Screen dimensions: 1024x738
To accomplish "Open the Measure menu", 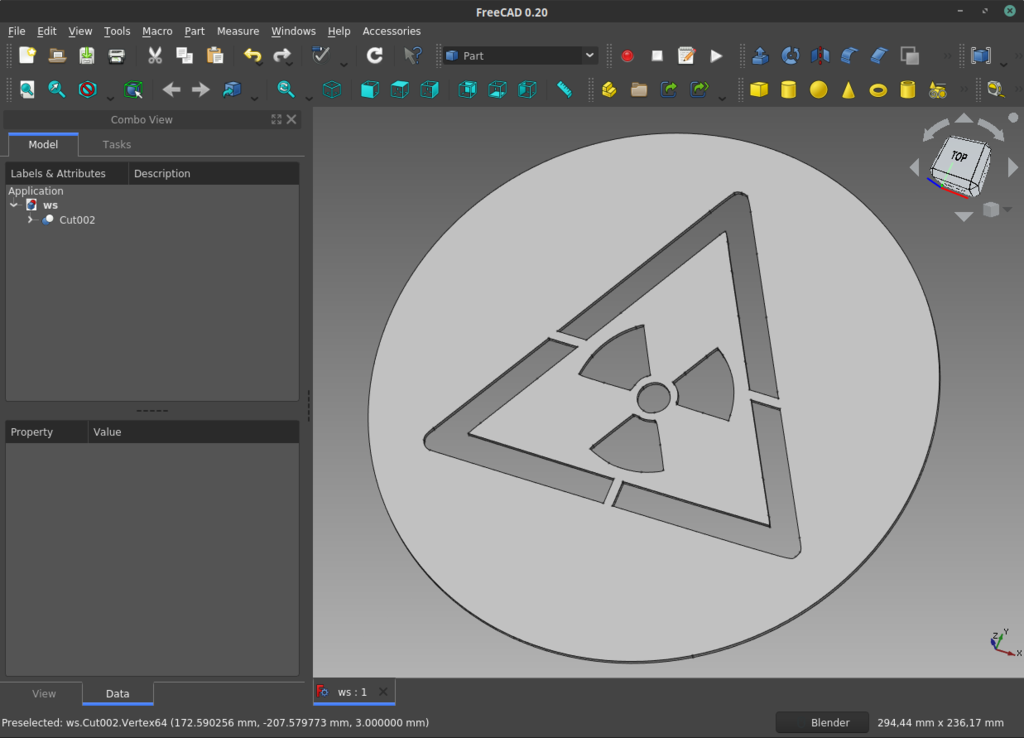I will (x=238, y=31).
